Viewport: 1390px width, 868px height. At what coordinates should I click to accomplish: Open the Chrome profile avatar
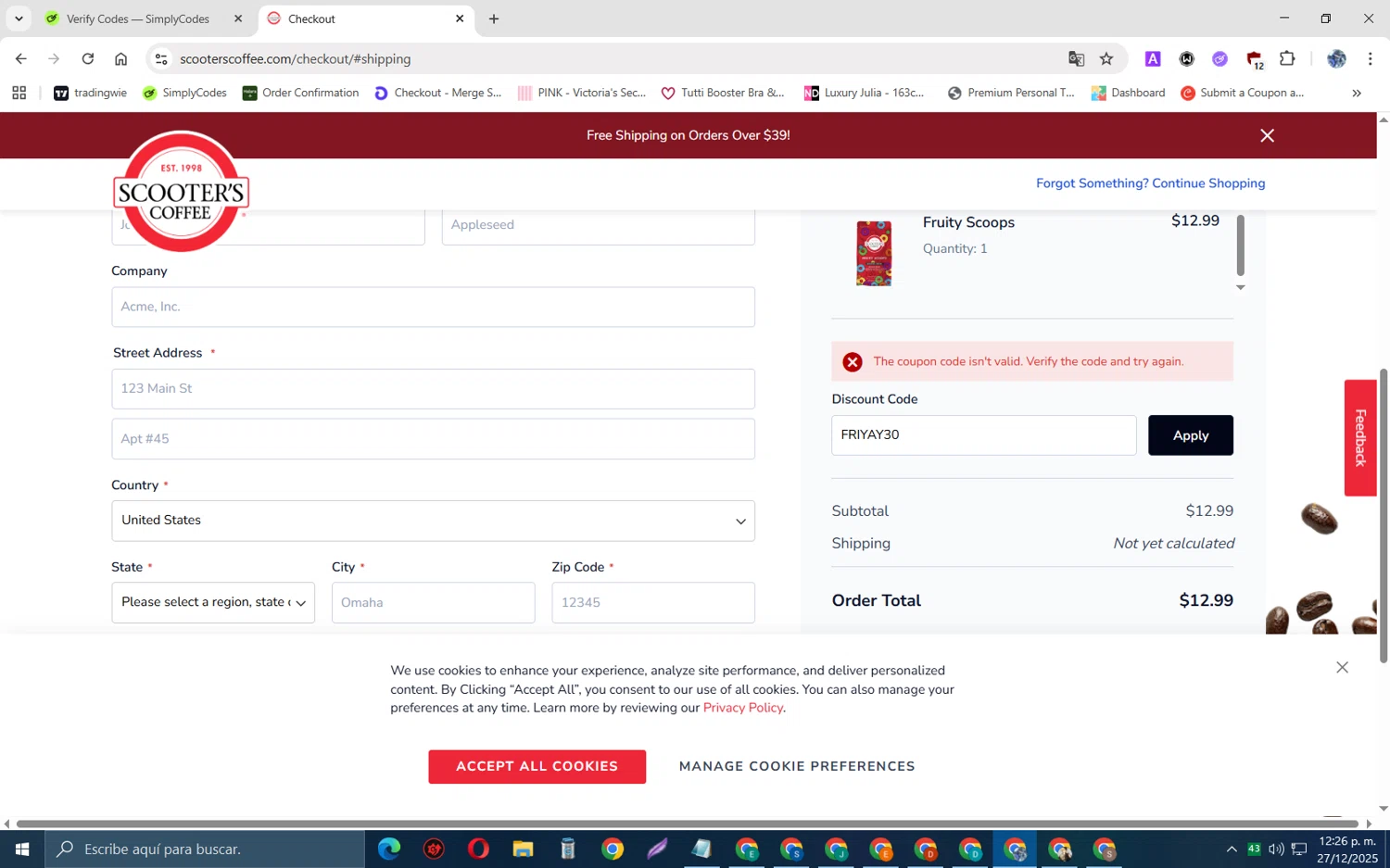coord(1336,58)
